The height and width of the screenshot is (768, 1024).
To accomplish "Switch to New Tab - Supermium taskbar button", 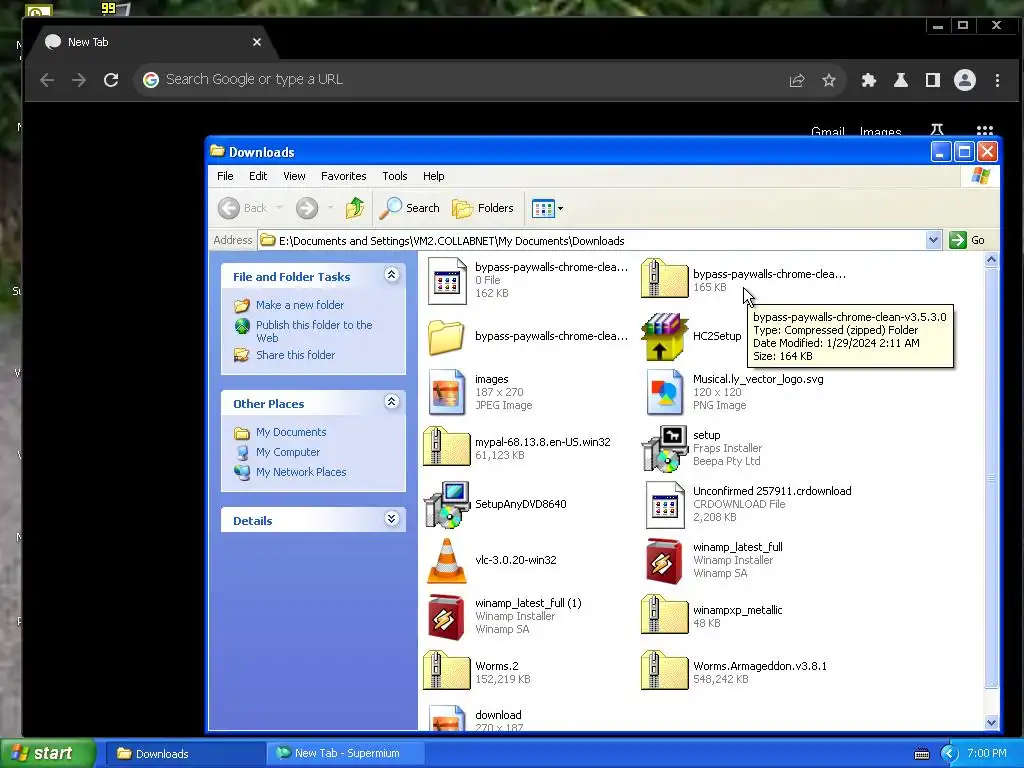I will coord(346,754).
